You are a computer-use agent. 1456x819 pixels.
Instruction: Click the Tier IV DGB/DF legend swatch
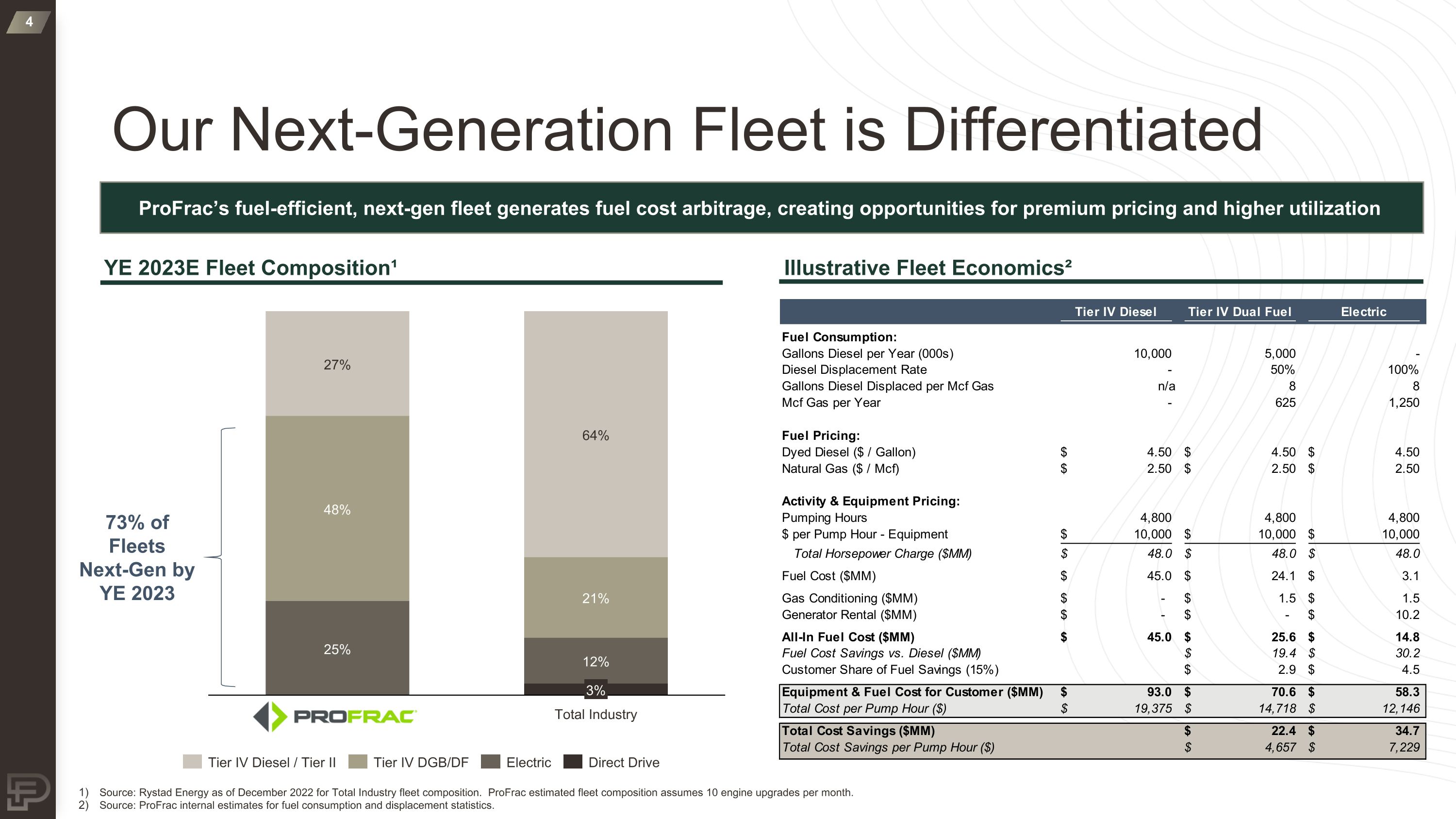358,762
